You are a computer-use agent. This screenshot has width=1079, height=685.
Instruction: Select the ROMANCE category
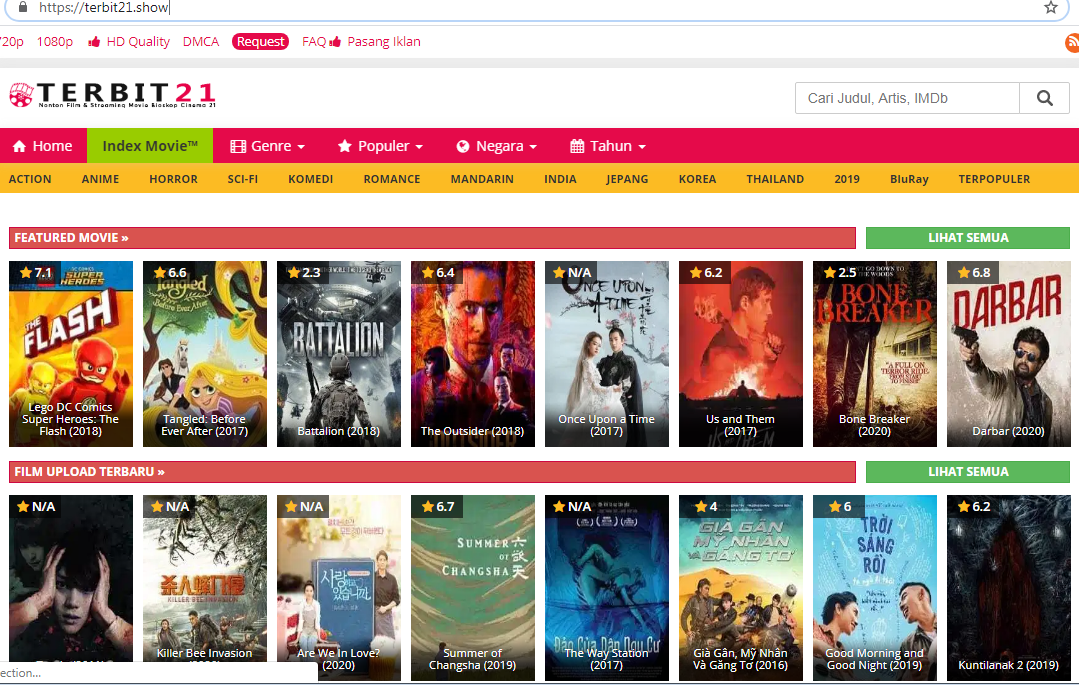(x=392, y=179)
